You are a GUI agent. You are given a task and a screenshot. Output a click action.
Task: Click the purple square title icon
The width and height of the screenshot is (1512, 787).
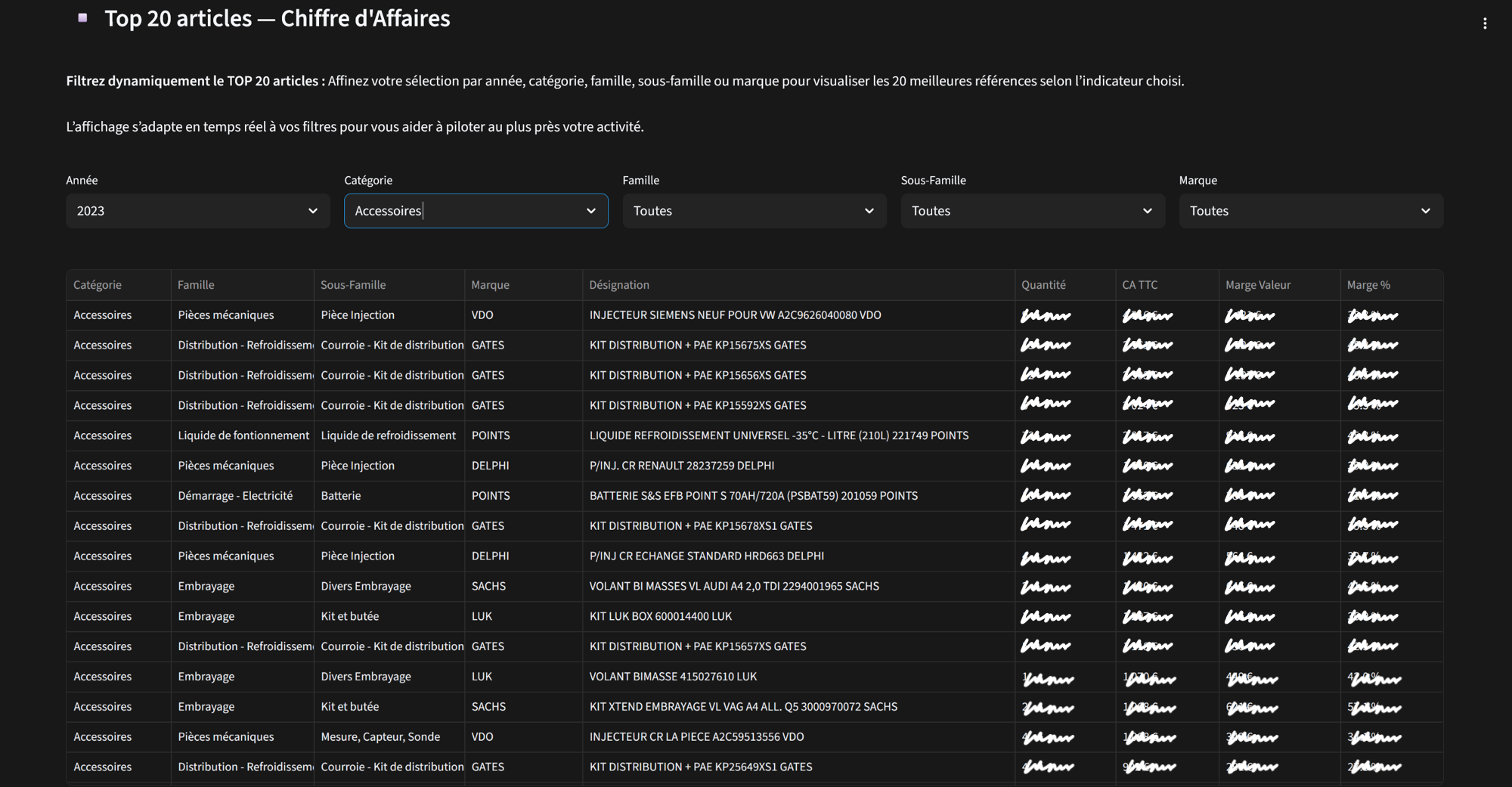click(83, 17)
